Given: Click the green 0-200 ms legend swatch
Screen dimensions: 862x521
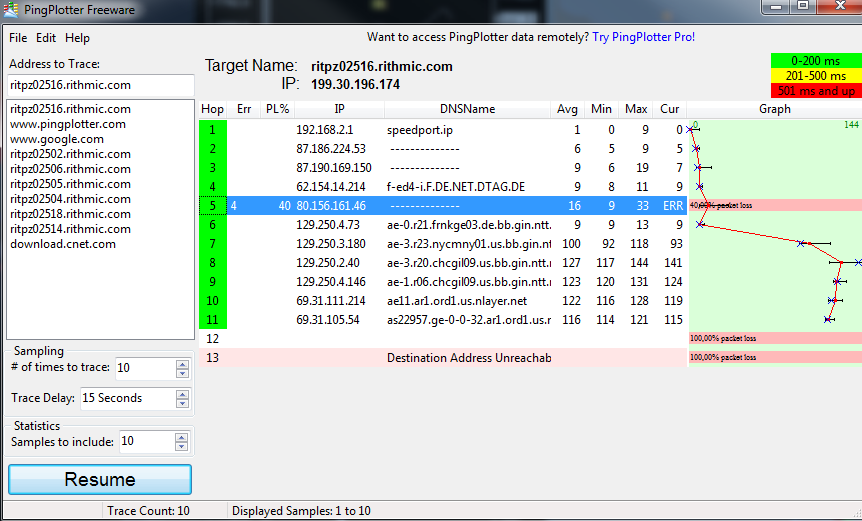Looking at the screenshot, I should point(816,60).
